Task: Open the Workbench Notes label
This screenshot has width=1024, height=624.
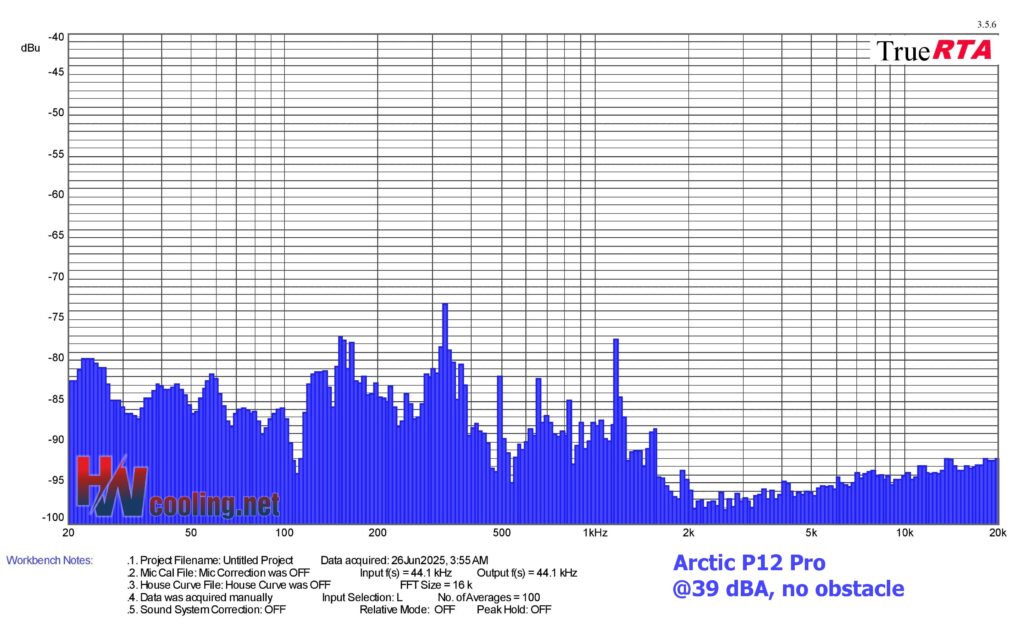Action: (x=49, y=560)
